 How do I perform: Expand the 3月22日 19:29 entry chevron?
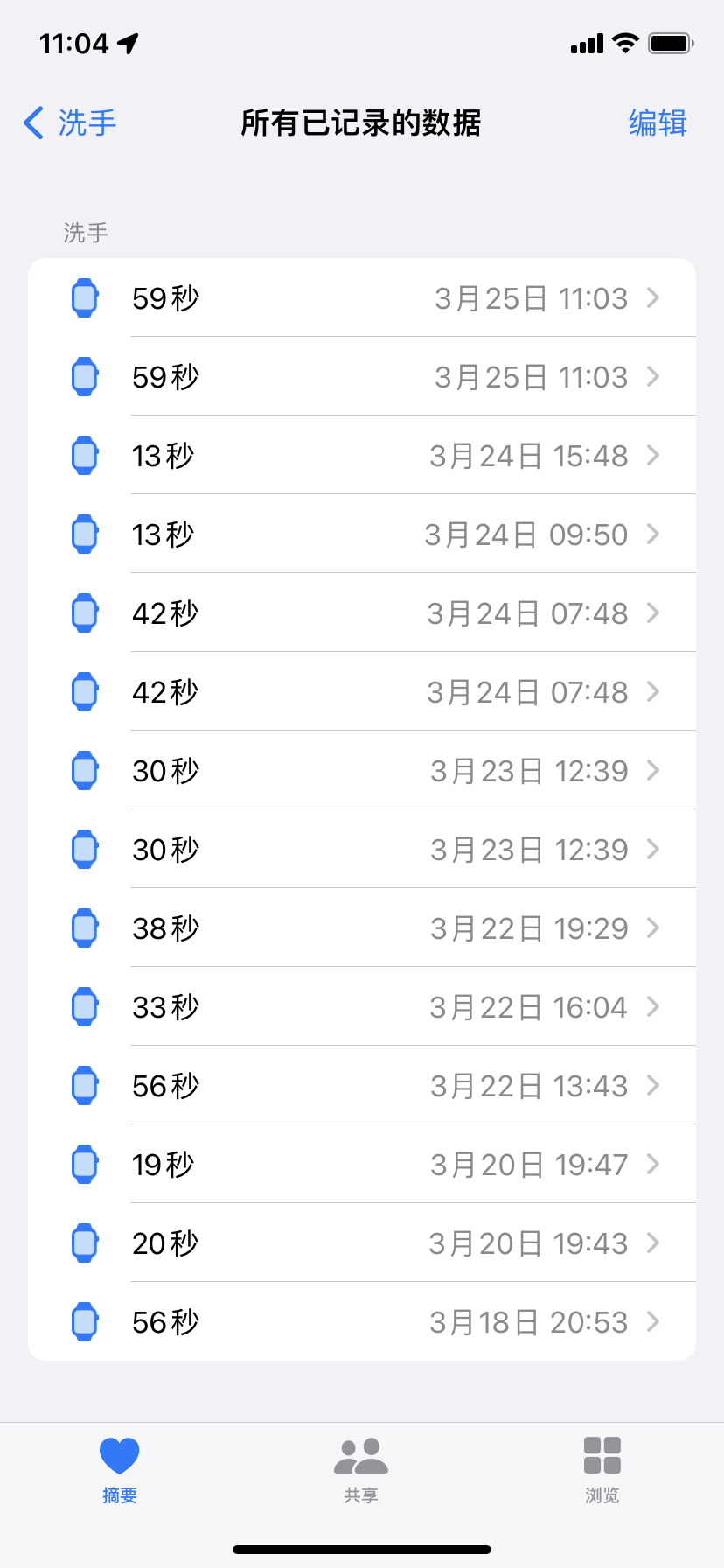653,927
